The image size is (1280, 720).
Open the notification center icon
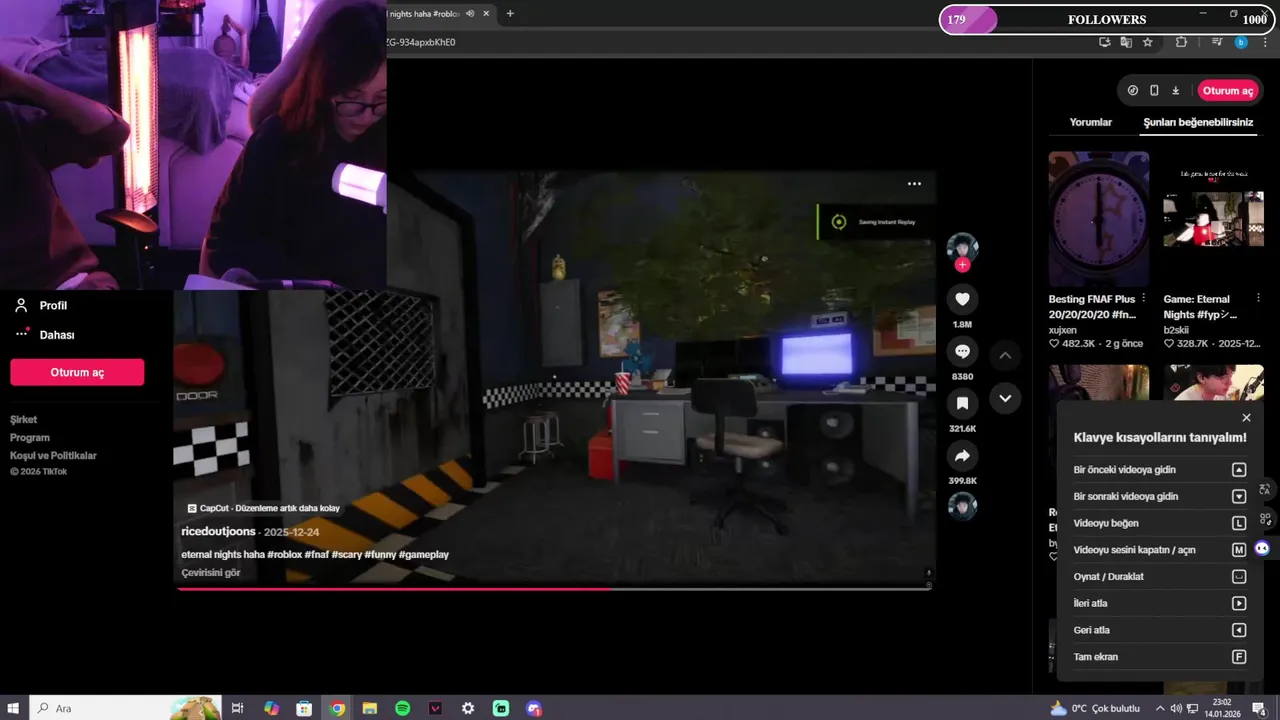[1259, 708]
